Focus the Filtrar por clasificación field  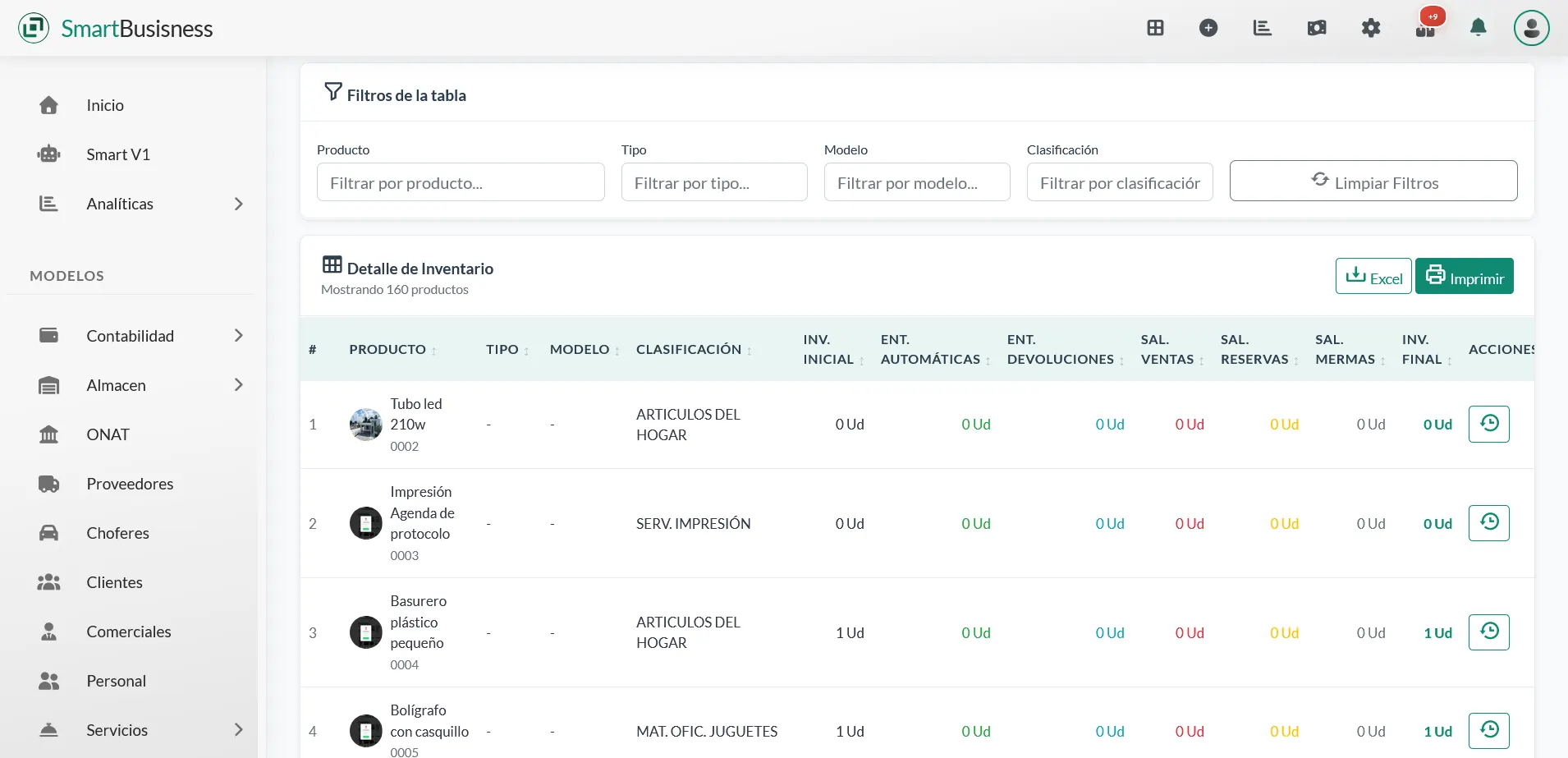[x=1120, y=181]
